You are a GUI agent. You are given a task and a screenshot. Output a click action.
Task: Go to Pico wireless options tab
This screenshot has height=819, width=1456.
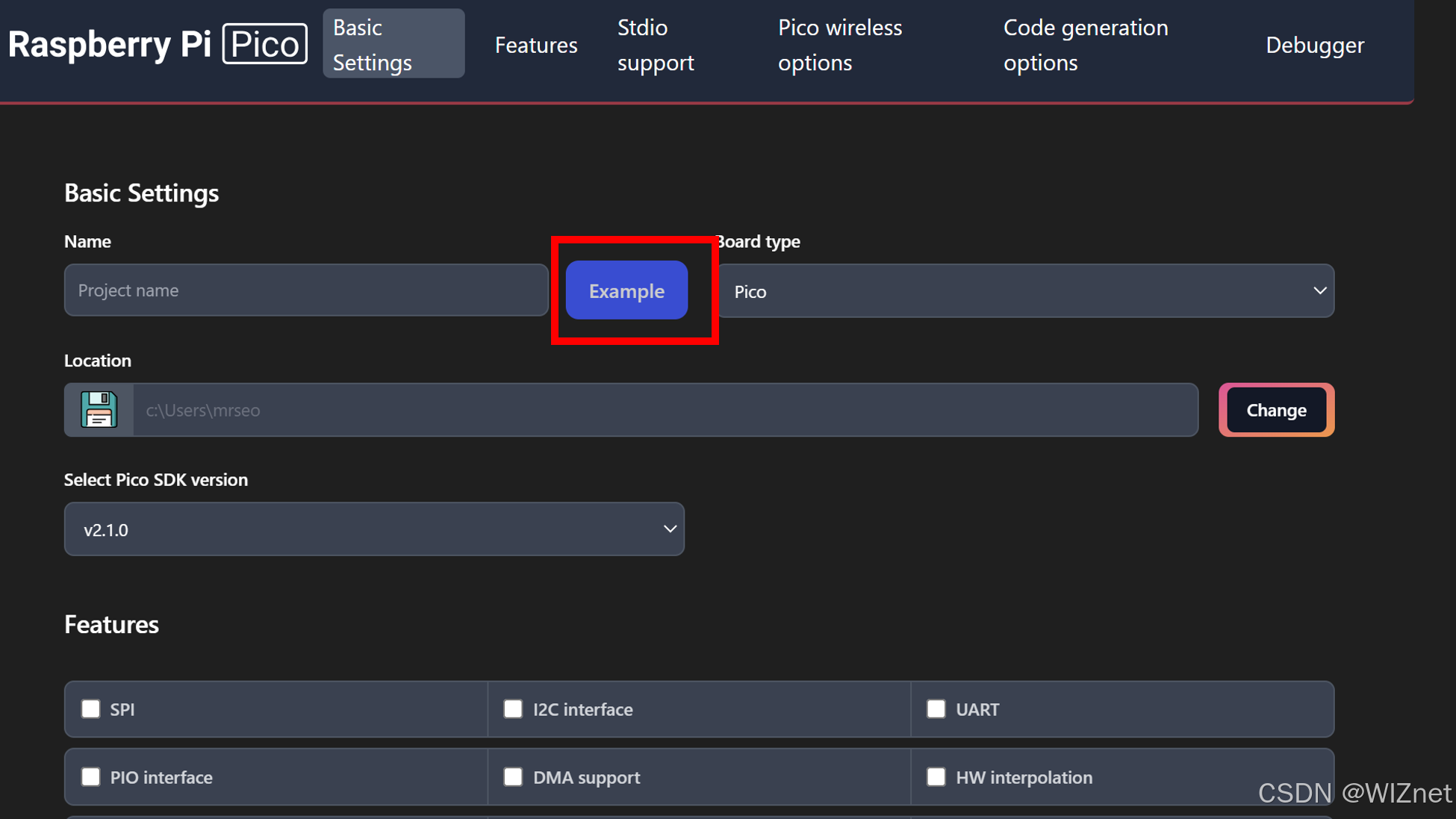tap(840, 45)
